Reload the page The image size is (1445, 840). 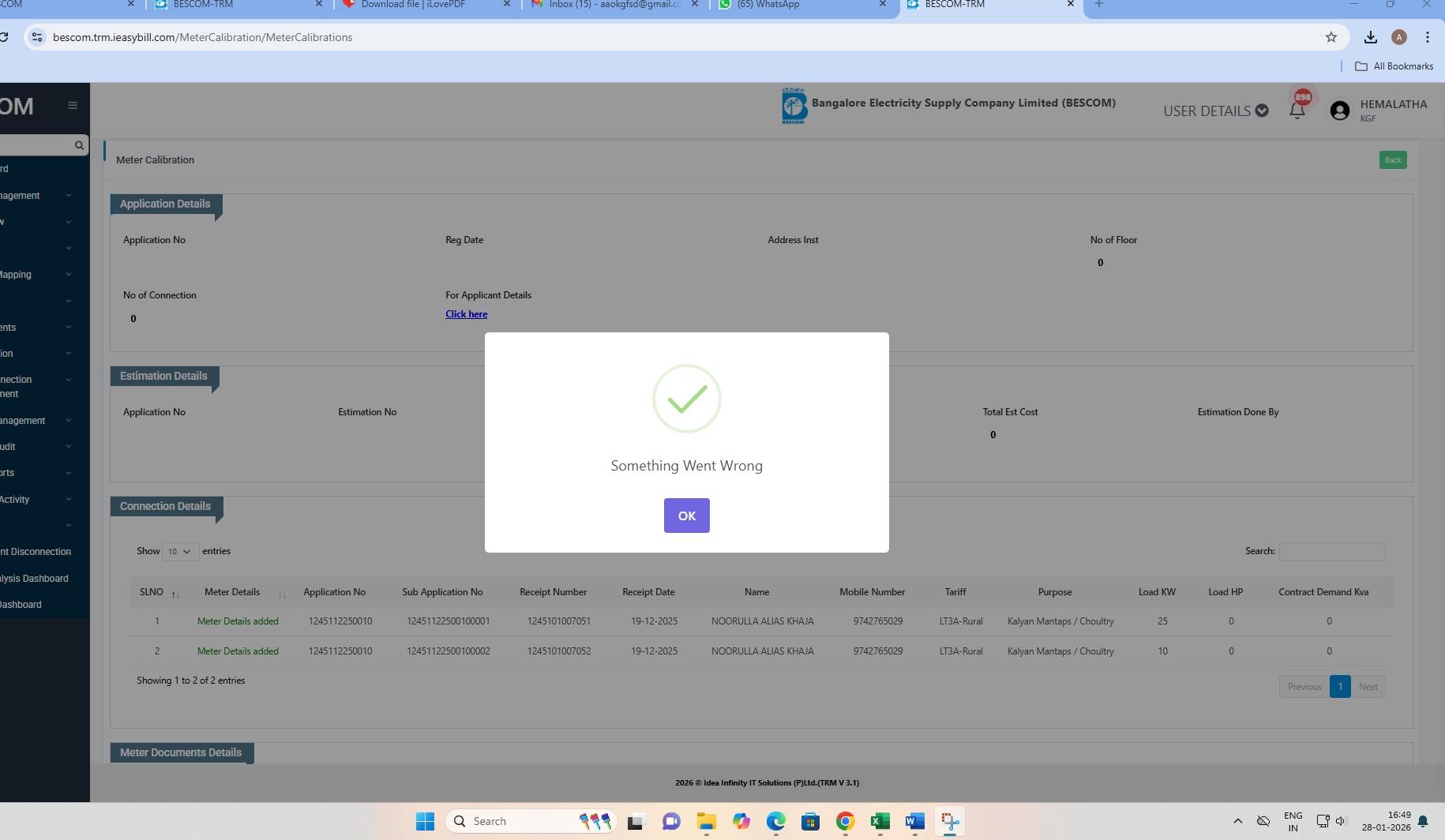point(5,37)
